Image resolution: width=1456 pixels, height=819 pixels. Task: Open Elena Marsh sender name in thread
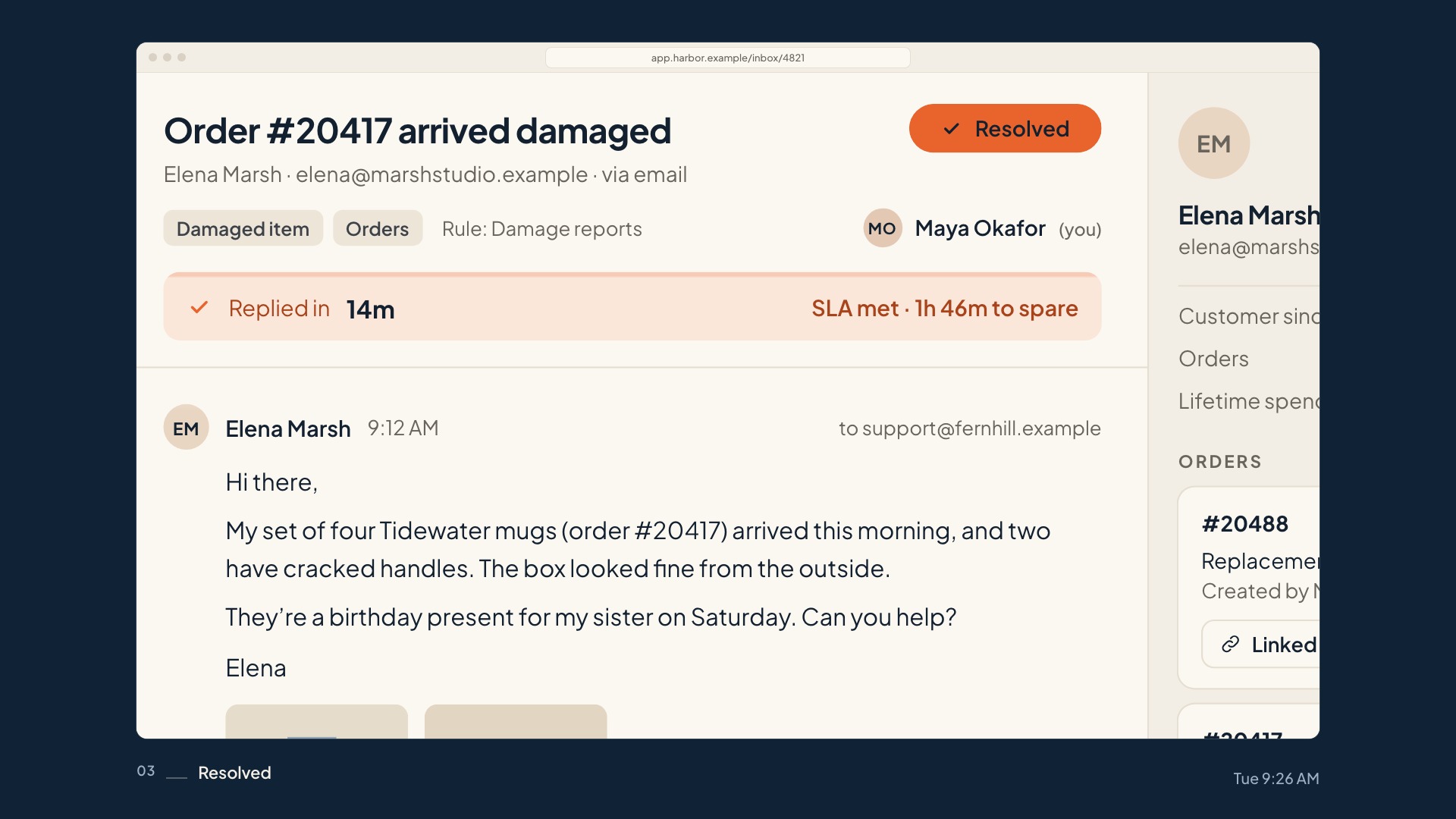pyautogui.click(x=288, y=428)
